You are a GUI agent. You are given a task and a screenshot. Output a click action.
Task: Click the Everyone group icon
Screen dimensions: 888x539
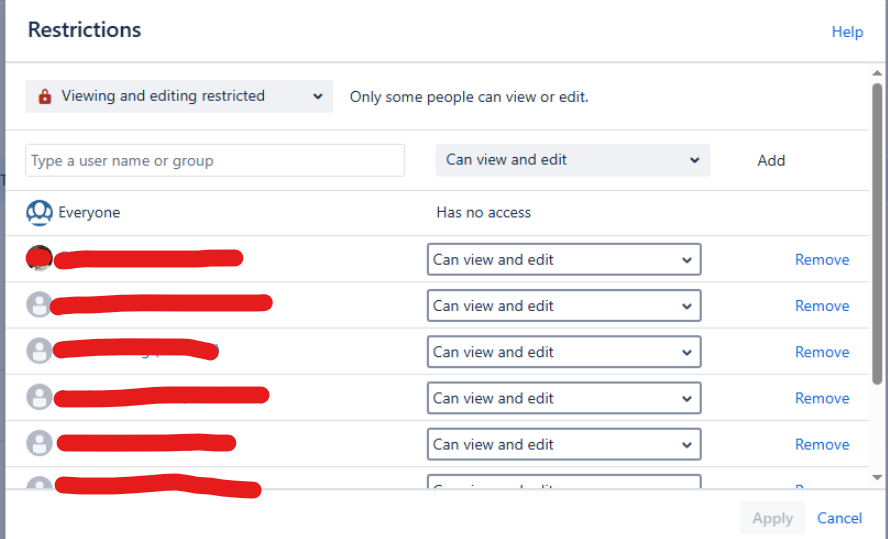pos(39,213)
